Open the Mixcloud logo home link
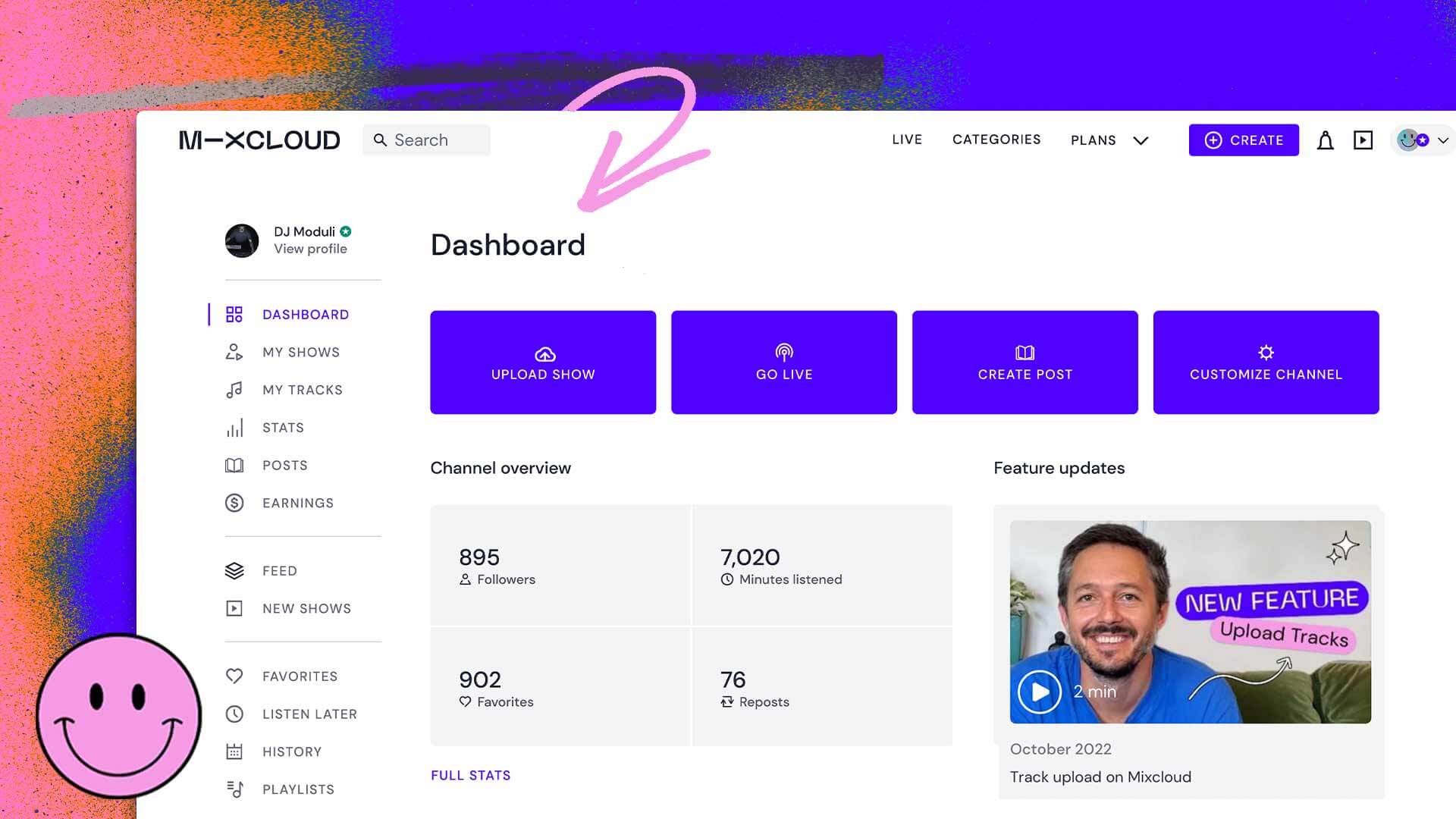The width and height of the screenshot is (1456, 819). (259, 140)
